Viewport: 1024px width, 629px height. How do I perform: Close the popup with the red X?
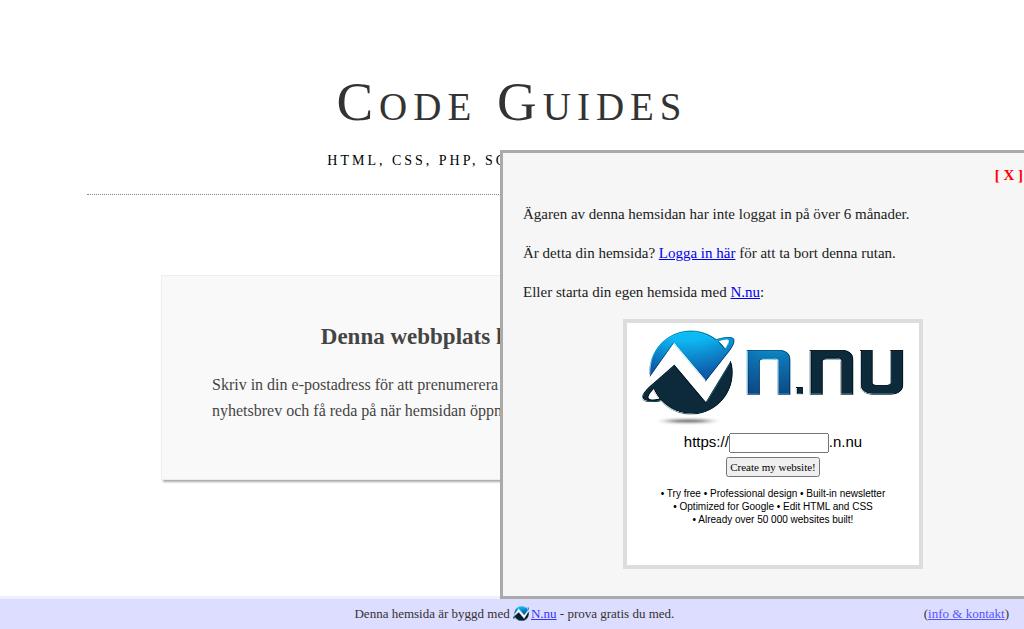pyautogui.click(x=1008, y=175)
